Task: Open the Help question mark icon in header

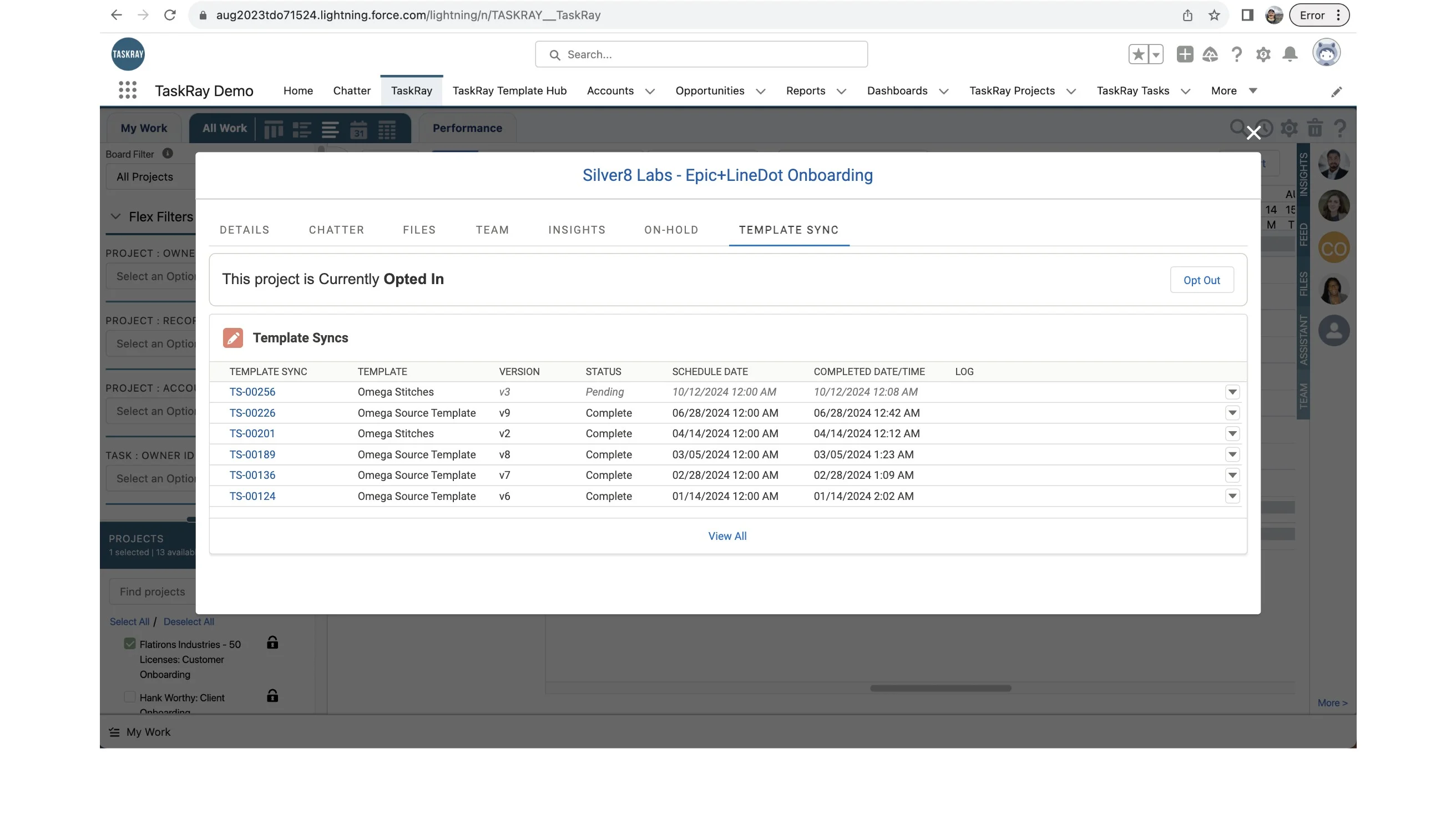Action: coord(1237,54)
